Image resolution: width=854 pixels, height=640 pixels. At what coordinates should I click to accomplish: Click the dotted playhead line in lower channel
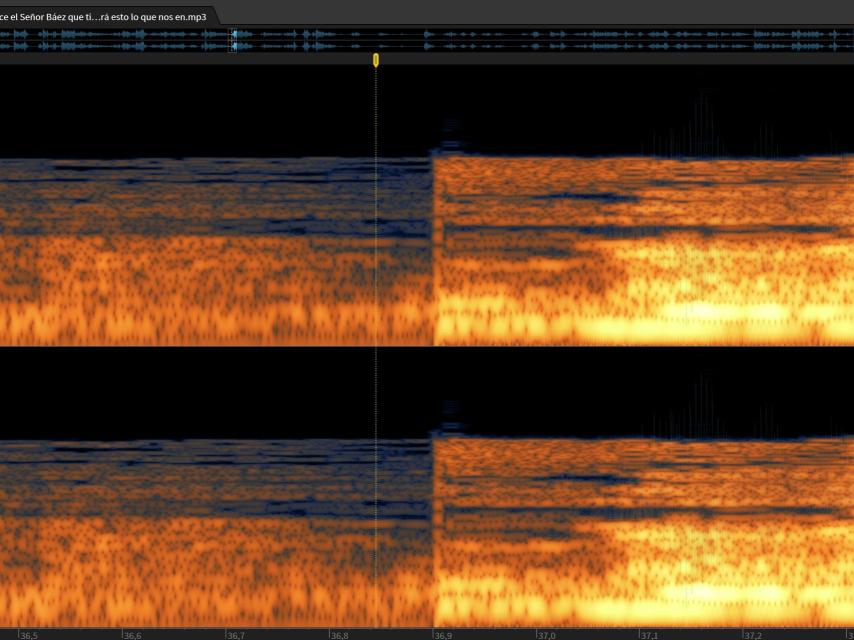[376, 500]
